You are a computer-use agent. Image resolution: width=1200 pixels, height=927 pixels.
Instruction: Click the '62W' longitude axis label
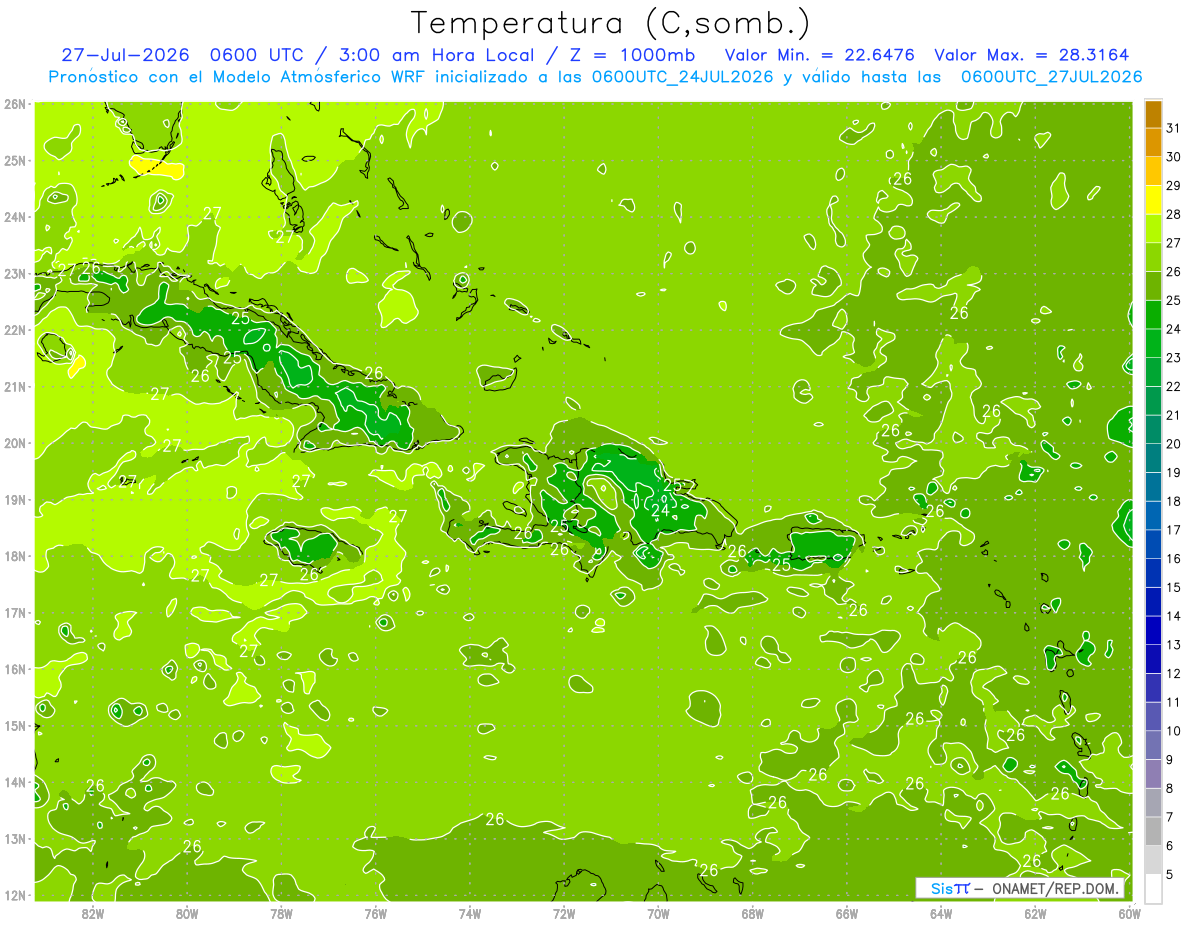click(1035, 913)
